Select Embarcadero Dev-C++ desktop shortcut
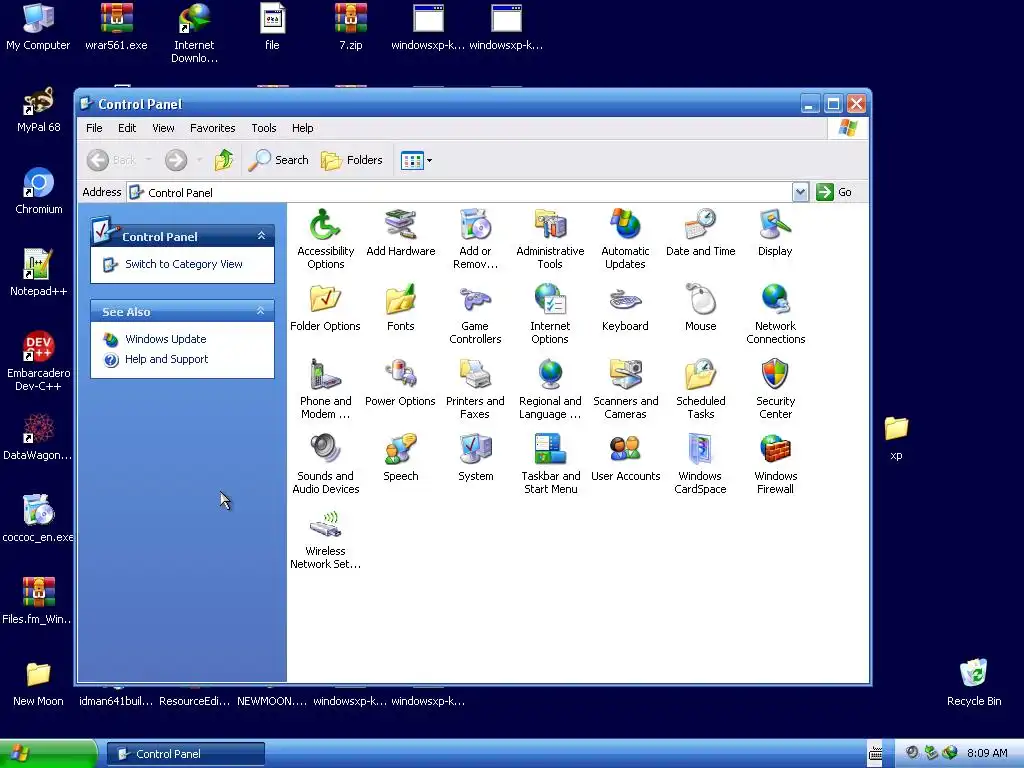1024x768 pixels. click(39, 360)
